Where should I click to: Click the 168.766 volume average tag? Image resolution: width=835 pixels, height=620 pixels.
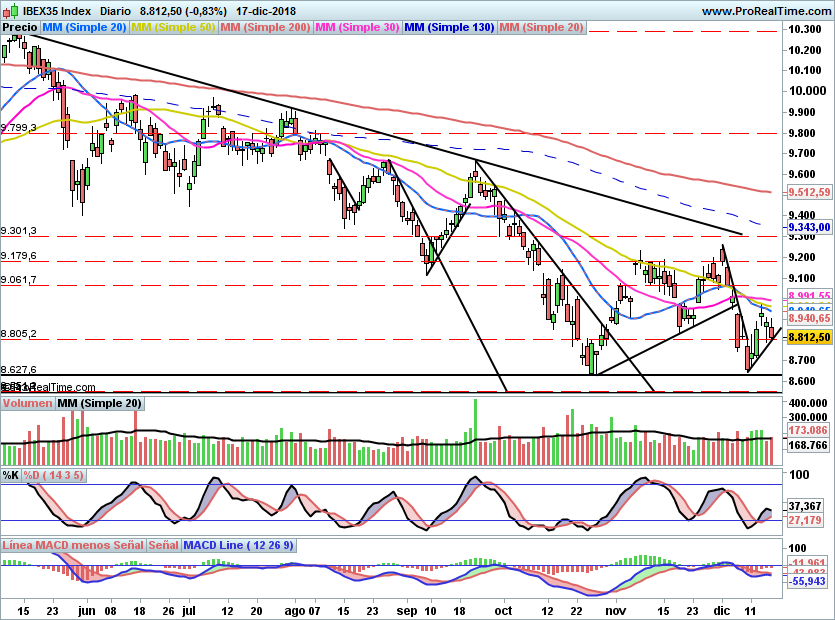tap(808, 445)
